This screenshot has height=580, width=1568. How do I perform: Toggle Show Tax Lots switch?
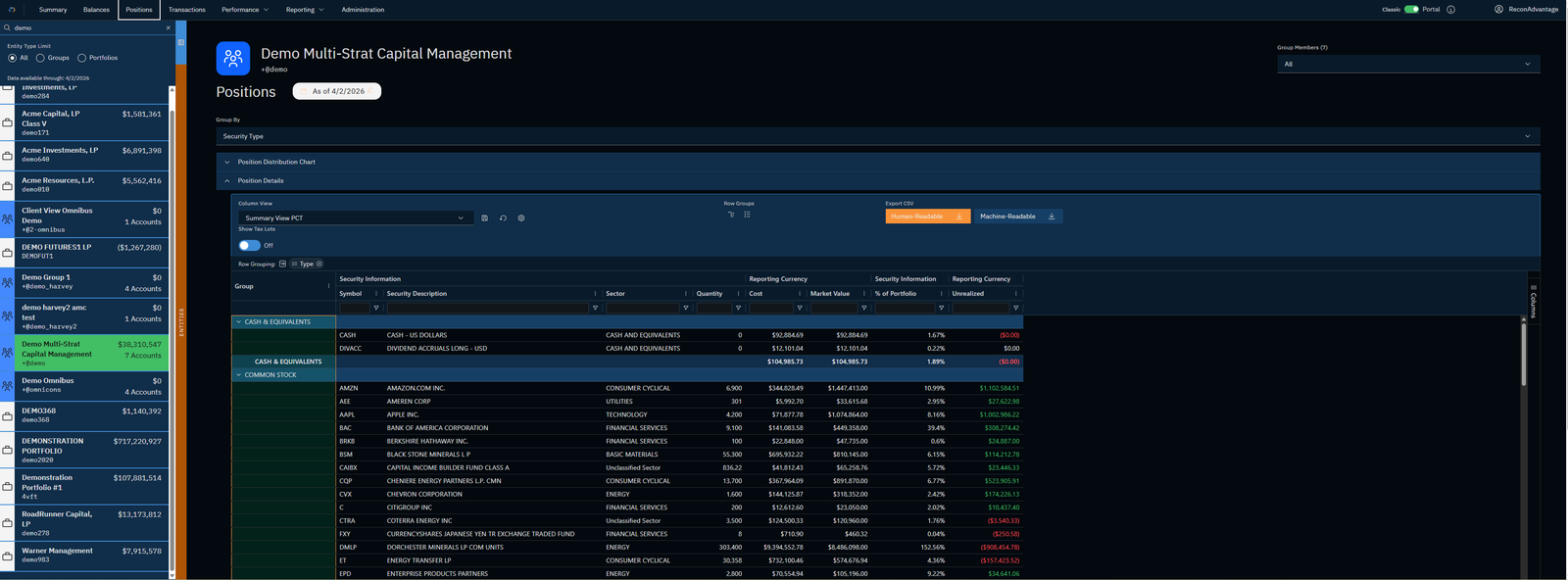[250, 245]
